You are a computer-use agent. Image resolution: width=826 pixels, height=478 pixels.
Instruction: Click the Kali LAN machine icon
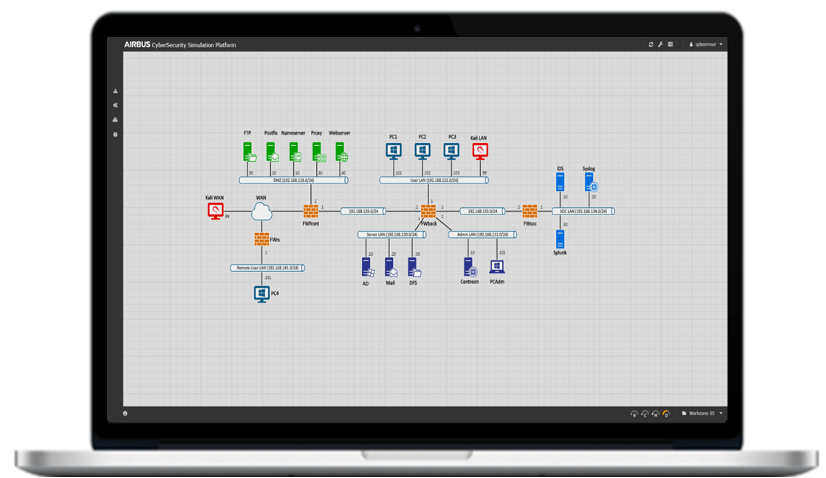[x=480, y=151]
